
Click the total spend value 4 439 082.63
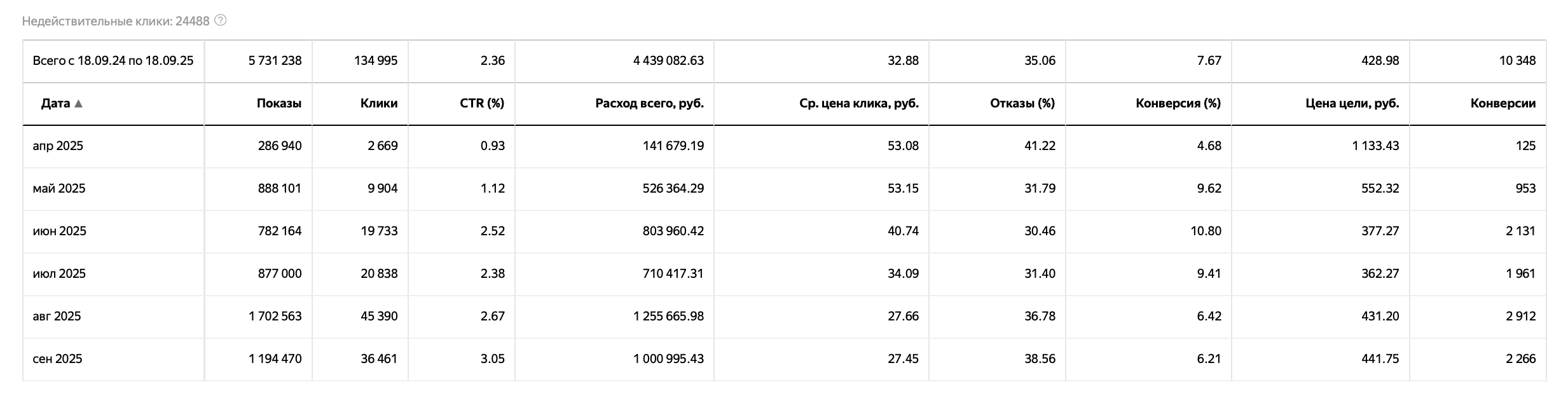[x=668, y=61]
